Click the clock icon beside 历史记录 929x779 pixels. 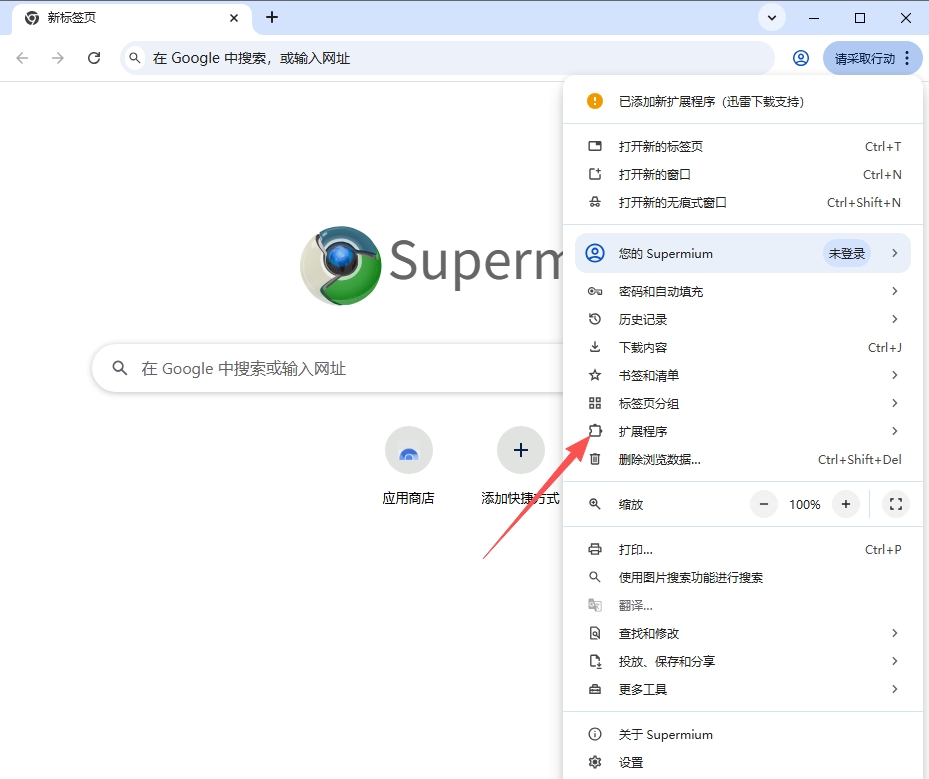(595, 319)
